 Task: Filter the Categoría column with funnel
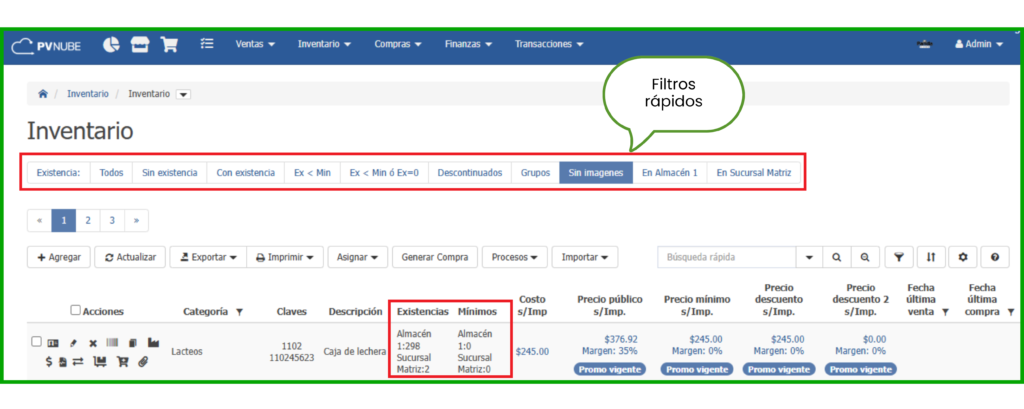240,312
